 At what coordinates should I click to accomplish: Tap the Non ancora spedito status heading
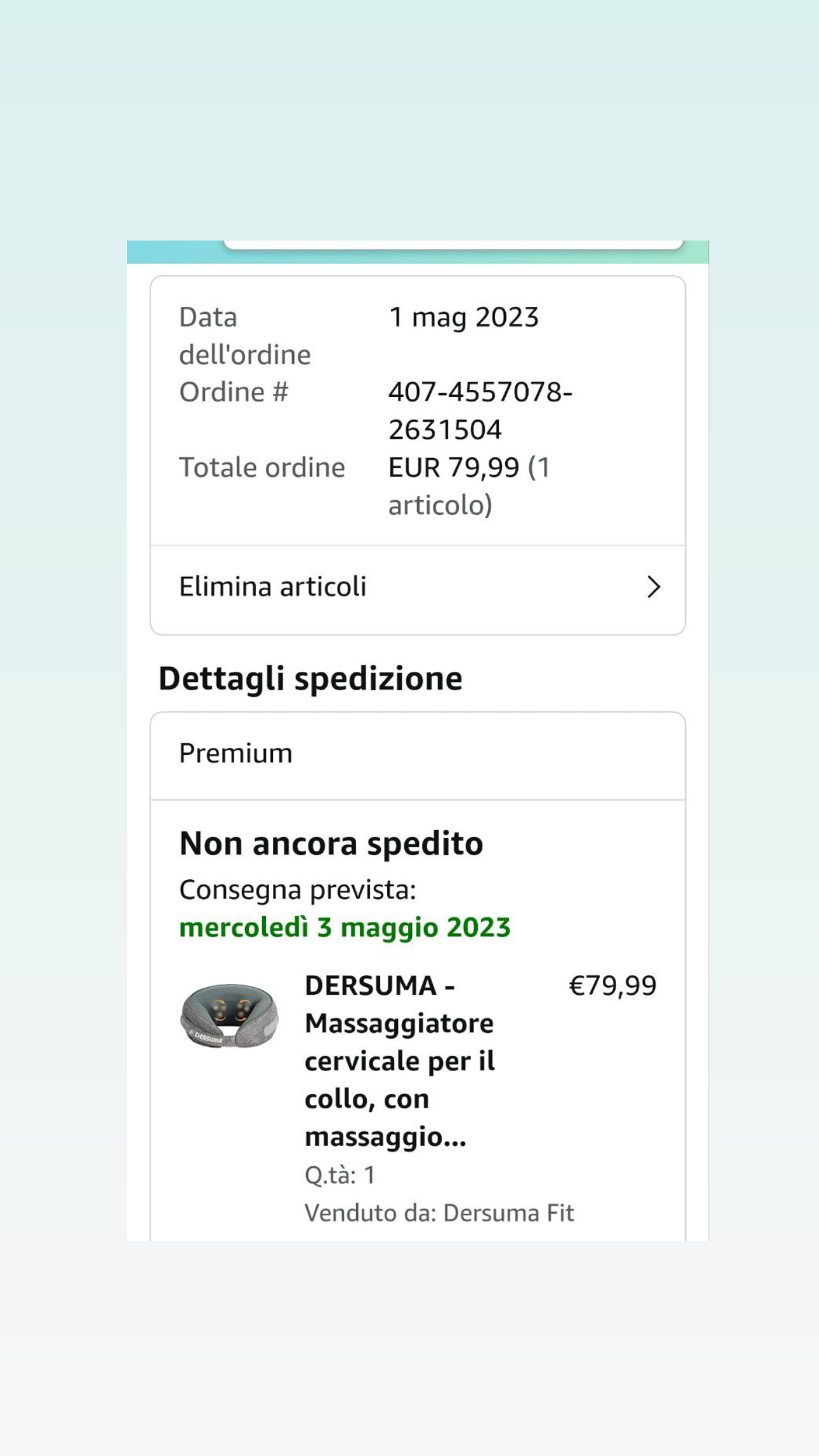[331, 843]
